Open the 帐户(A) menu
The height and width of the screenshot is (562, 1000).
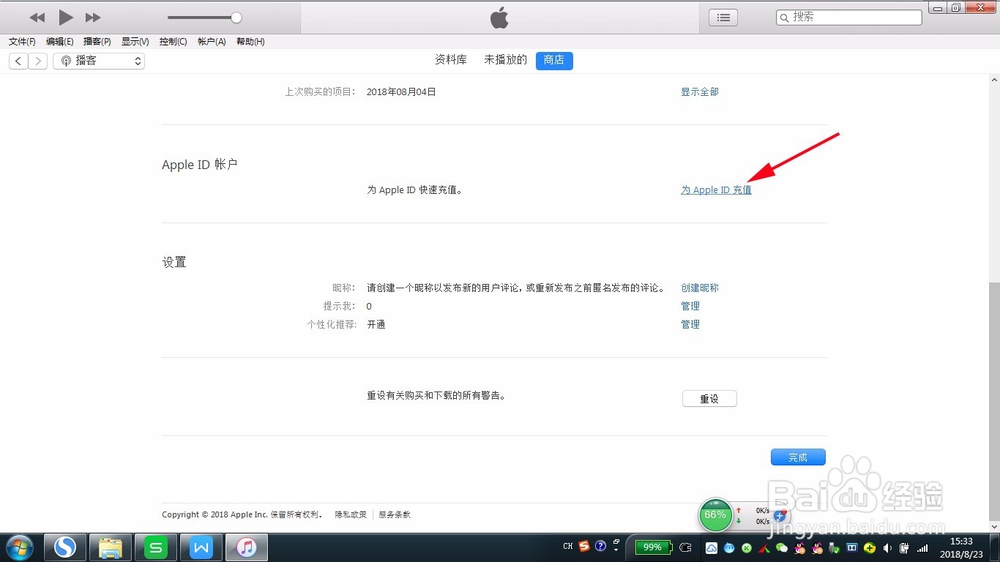pyautogui.click(x=211, y=41)
